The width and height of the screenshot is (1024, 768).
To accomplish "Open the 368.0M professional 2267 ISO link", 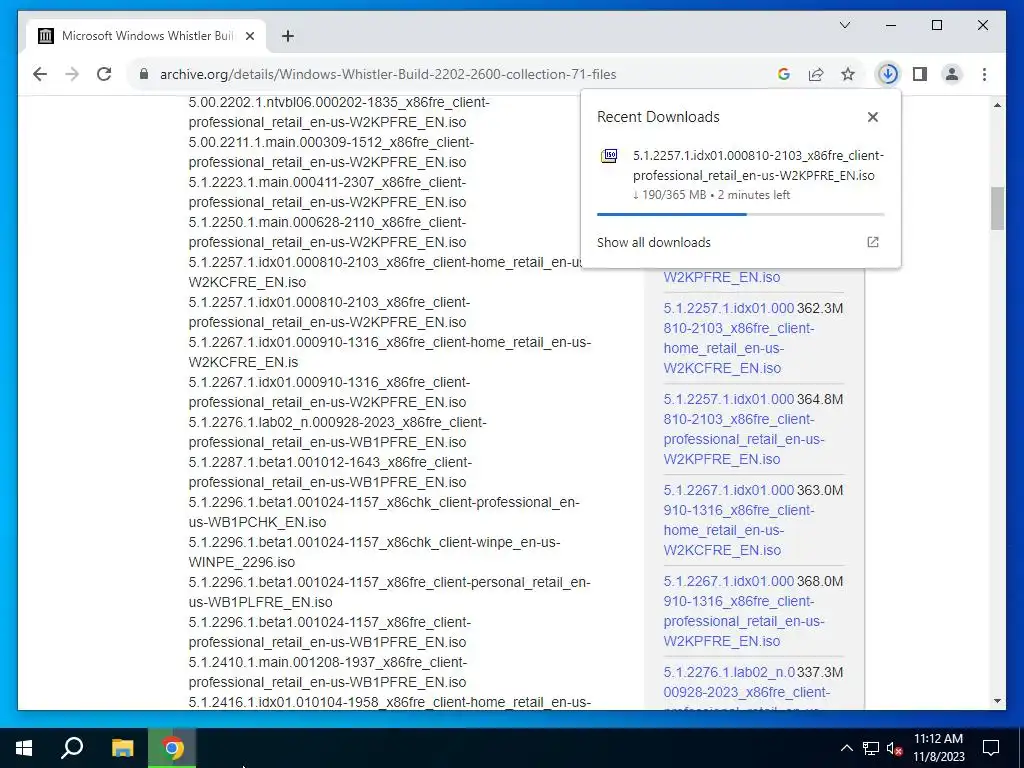I will point(744,611).
